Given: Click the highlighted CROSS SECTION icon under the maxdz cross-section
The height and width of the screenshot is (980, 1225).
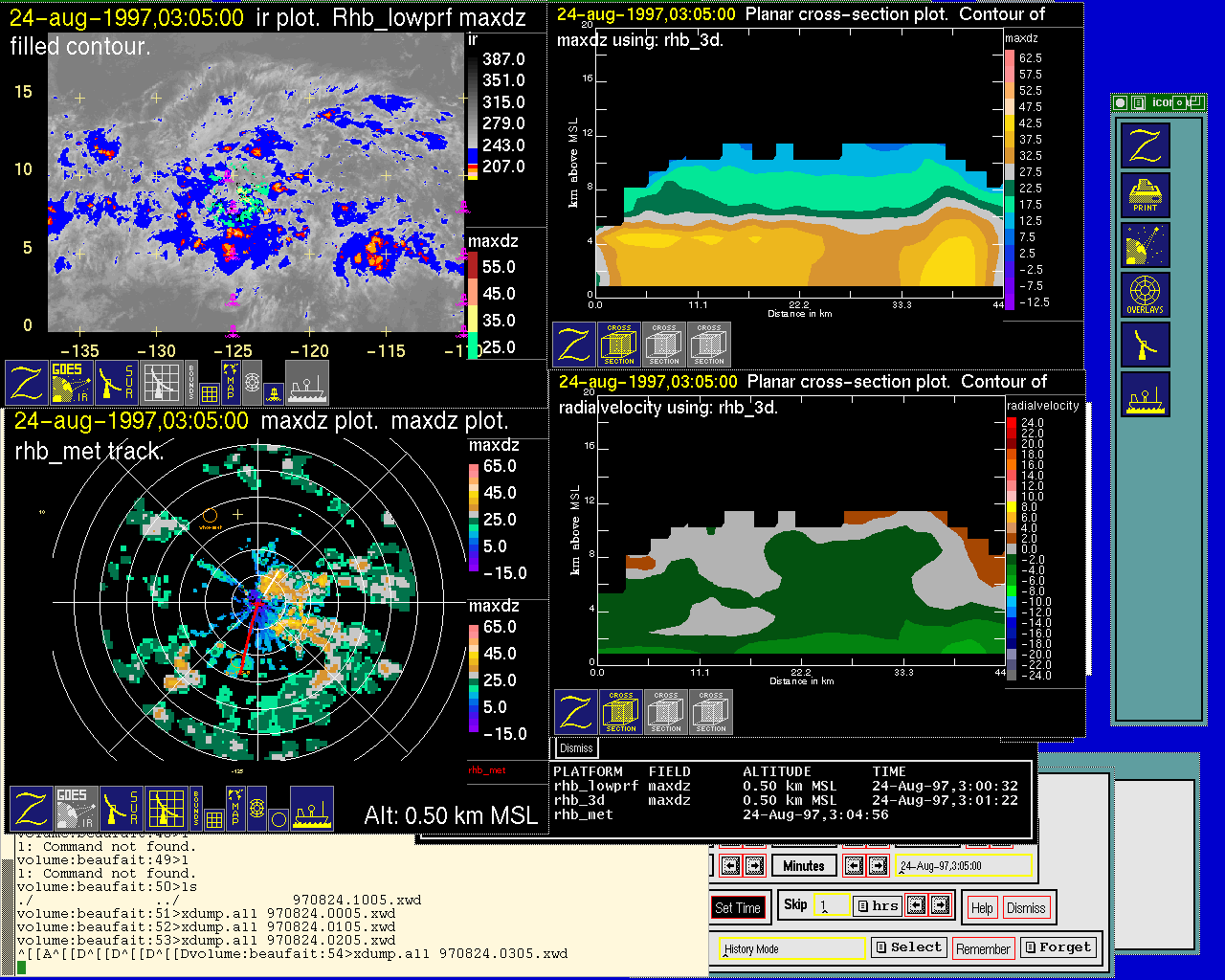Looking at the screenshot, I should pyautogui.click(x=619, y=345).
